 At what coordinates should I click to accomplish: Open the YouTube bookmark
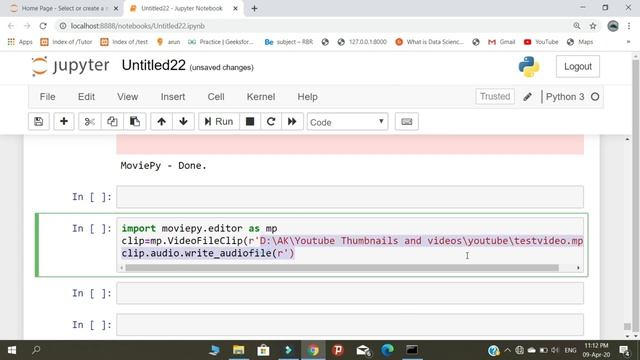click(x=541, y=42)
